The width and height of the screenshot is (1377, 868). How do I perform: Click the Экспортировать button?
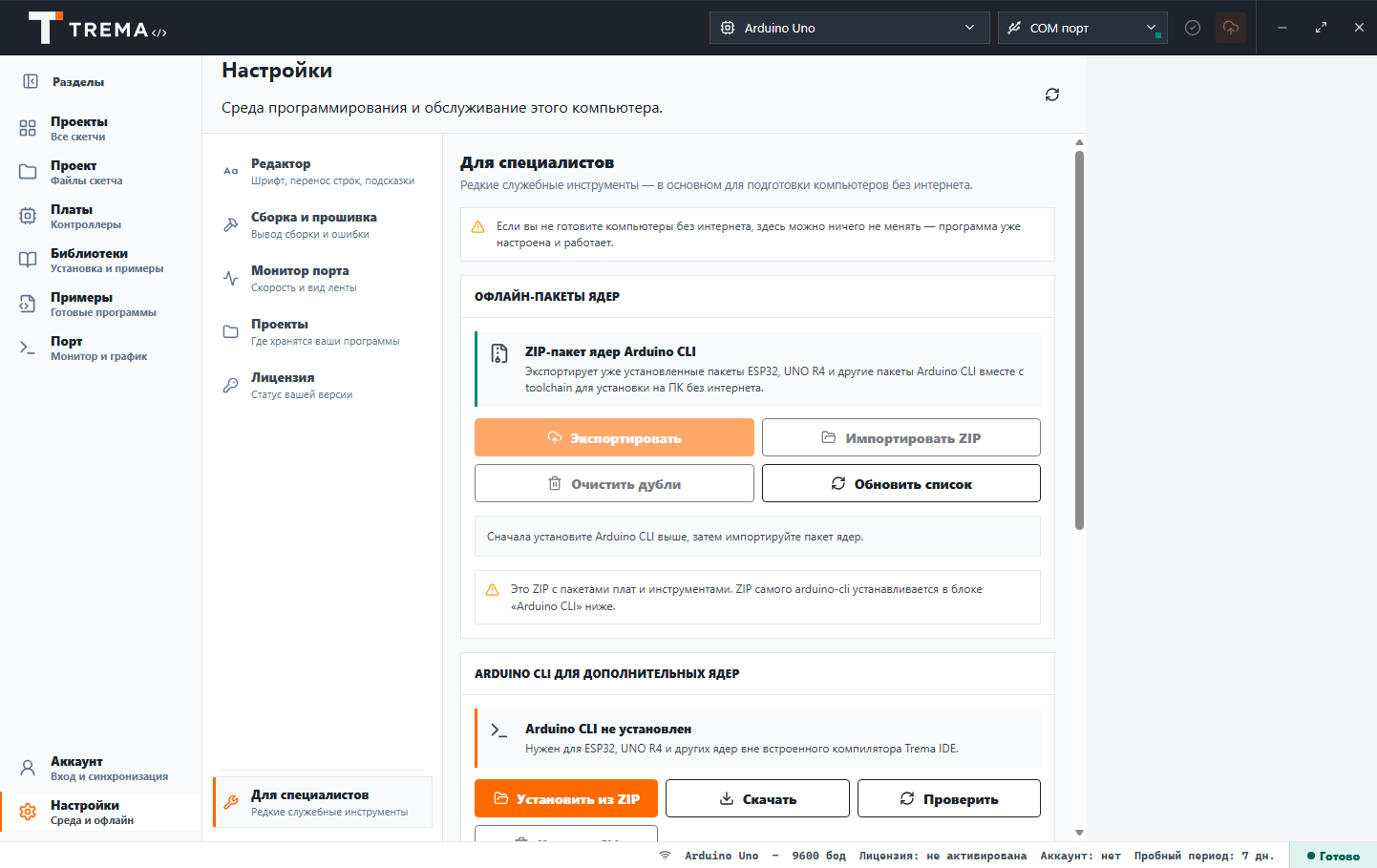(614, 437)
